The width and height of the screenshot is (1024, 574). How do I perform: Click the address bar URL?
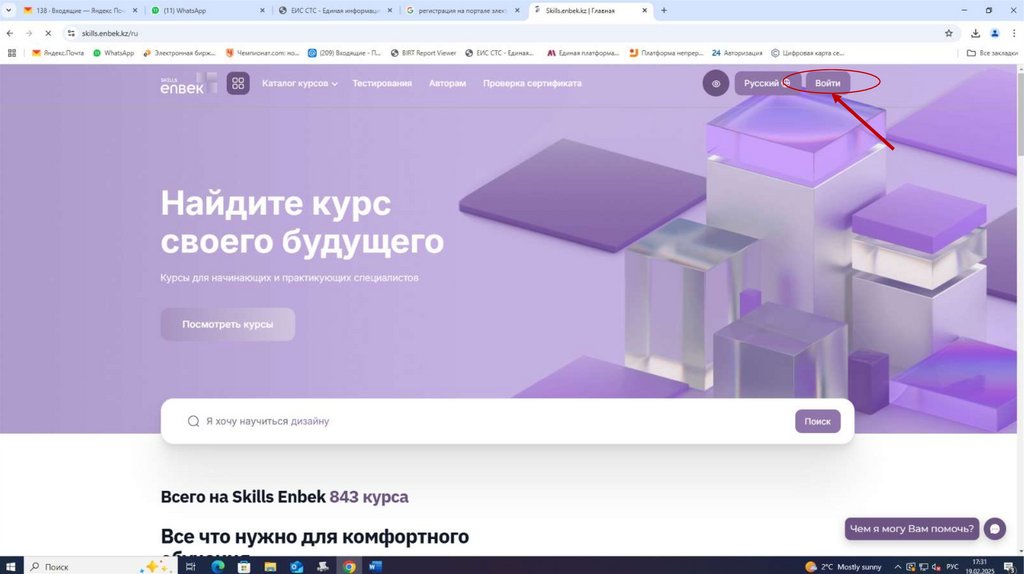(110, 33)
